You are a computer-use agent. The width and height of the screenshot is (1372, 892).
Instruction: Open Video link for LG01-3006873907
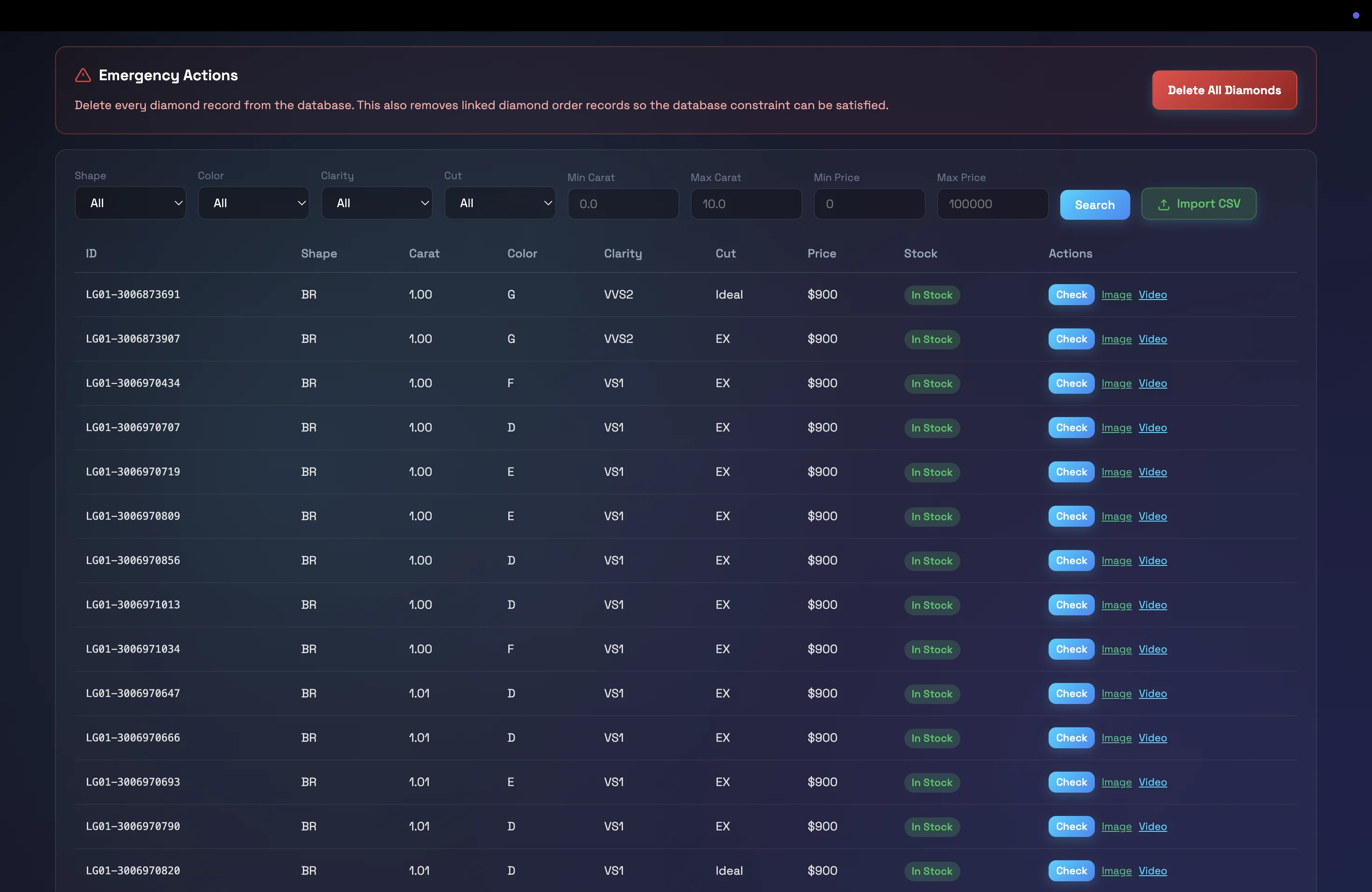pos(1152,339)
